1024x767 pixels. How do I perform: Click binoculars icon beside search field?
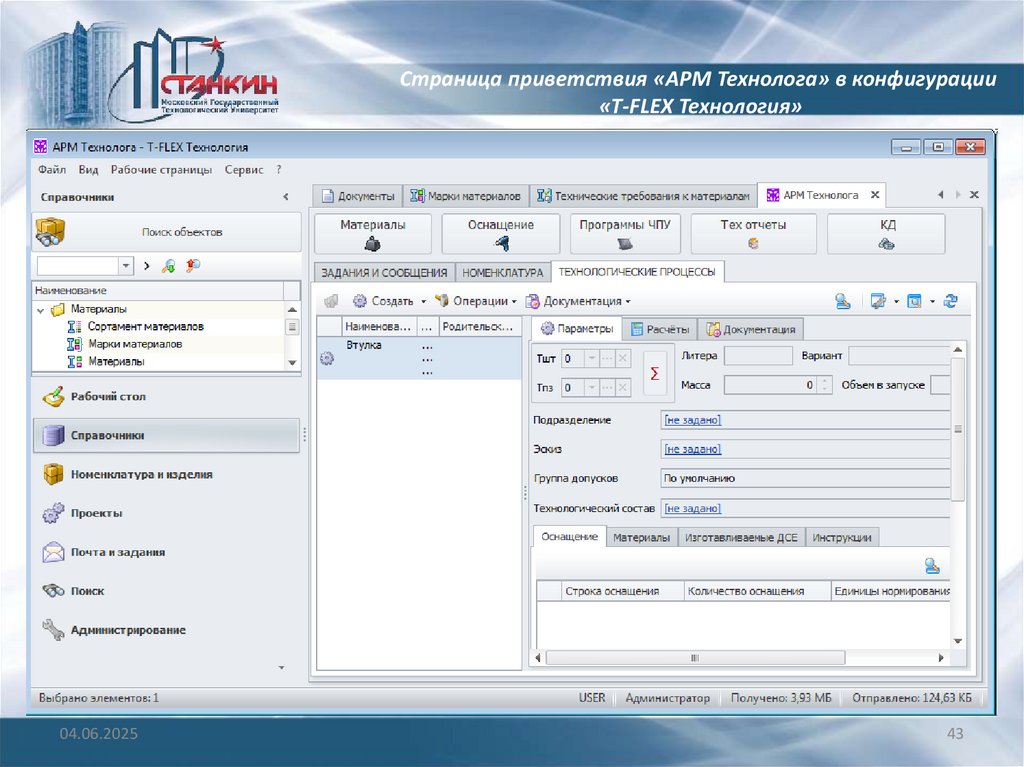pos(193,266)
